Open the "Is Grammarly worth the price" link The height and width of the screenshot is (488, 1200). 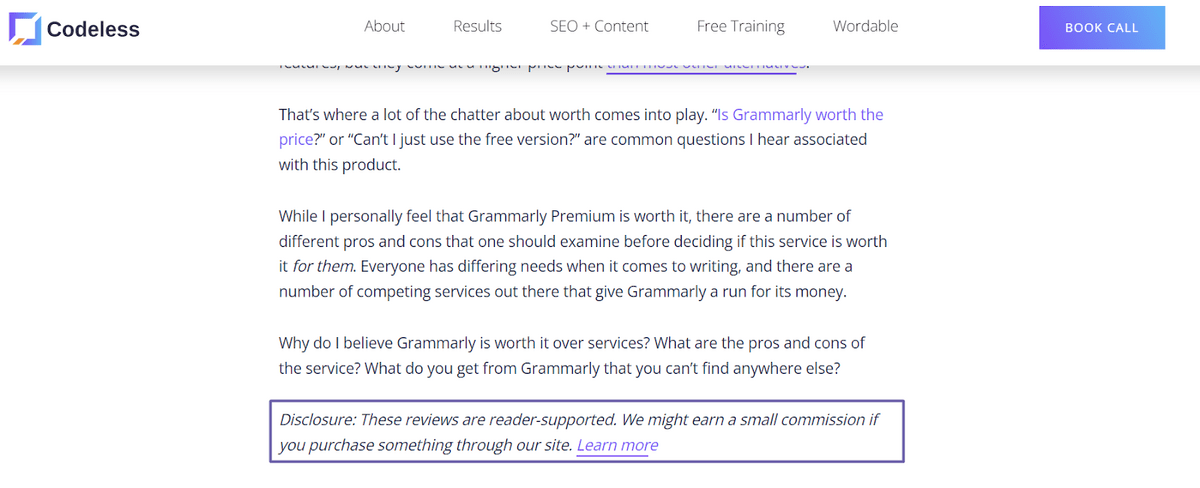pos(800,115)
